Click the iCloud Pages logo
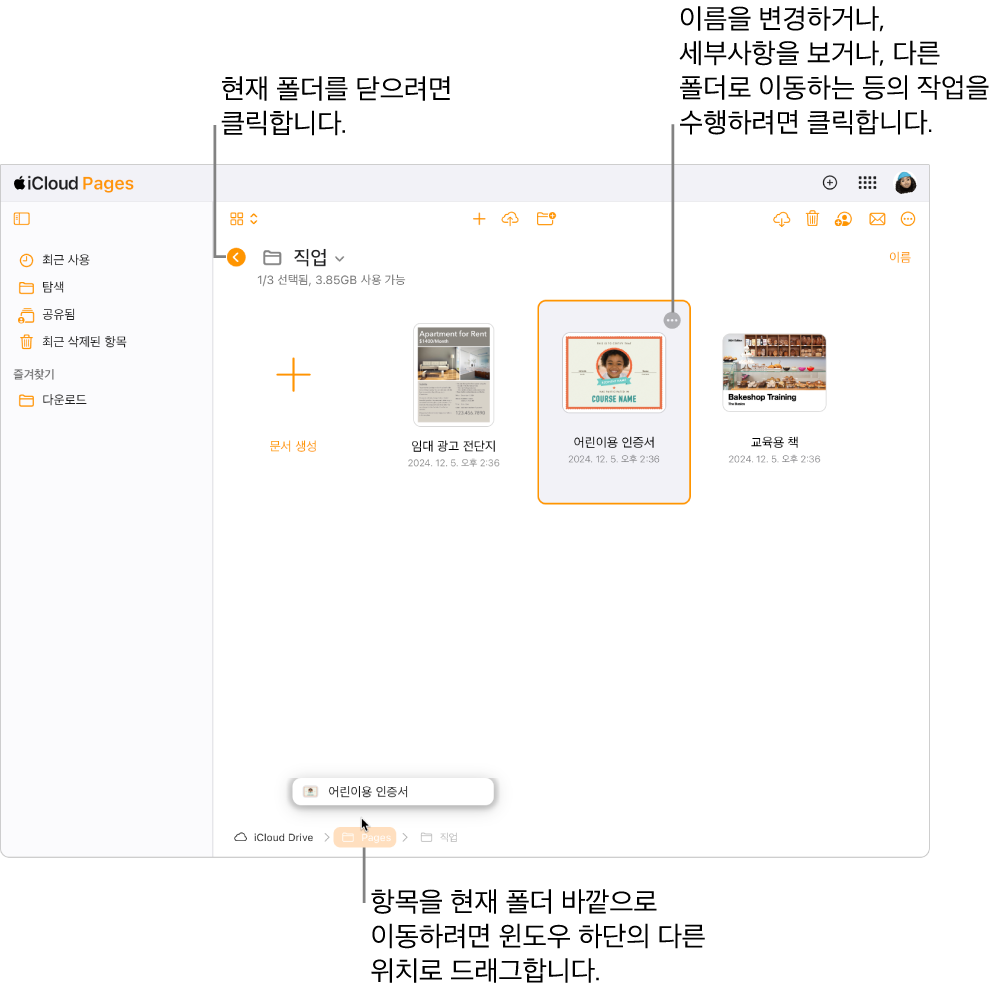Viewport: 1003px width, 990px height. [74, 184]
